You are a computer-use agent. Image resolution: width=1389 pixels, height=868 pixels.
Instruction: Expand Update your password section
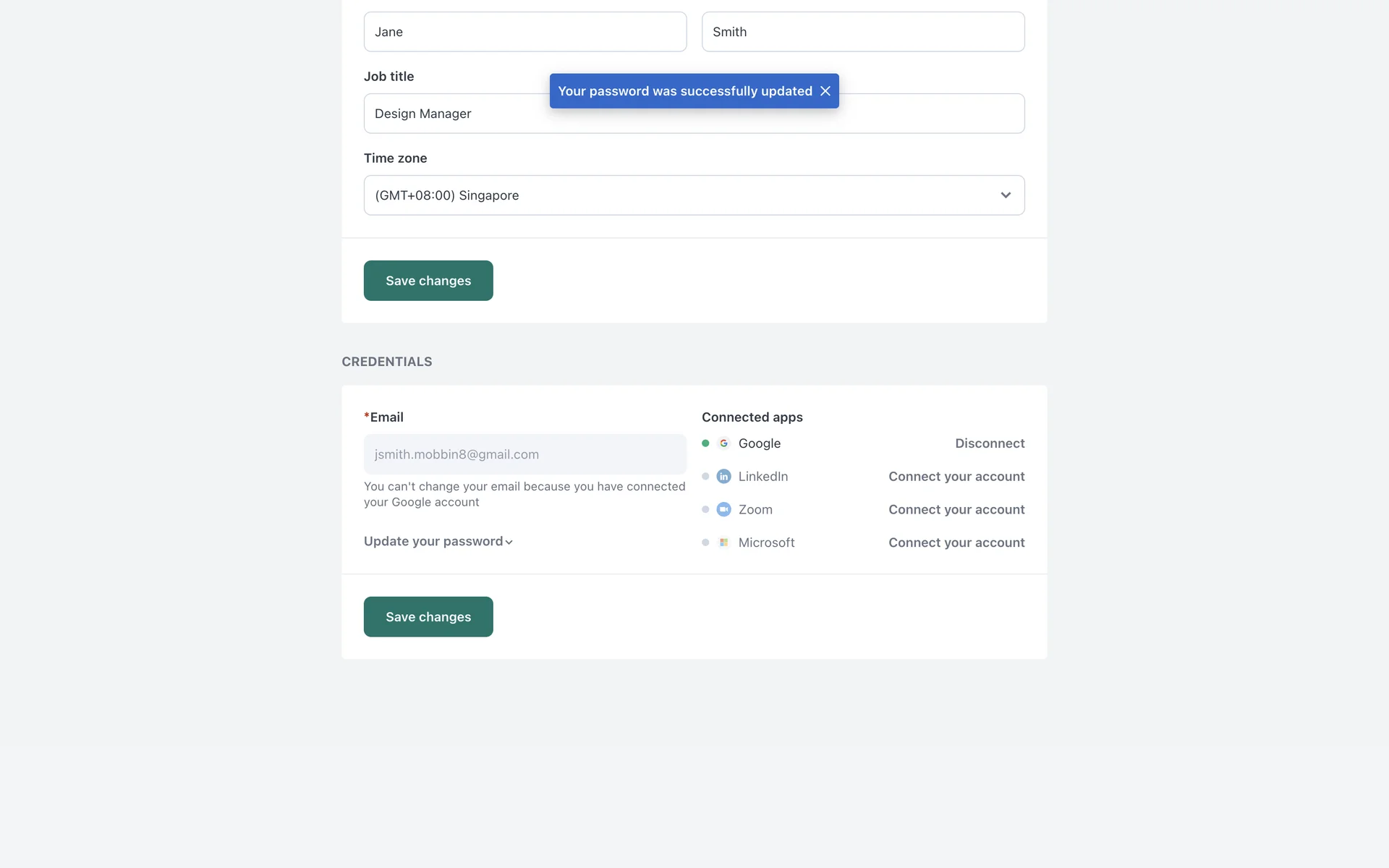pyautogui.click(x=438, y=542)
